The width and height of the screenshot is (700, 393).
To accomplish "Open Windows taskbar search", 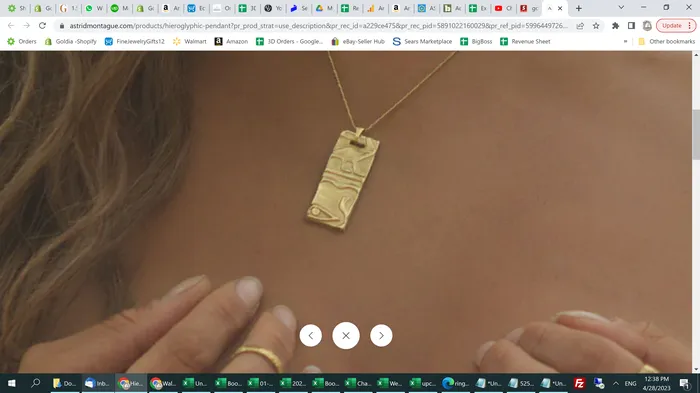I will 35,383.
